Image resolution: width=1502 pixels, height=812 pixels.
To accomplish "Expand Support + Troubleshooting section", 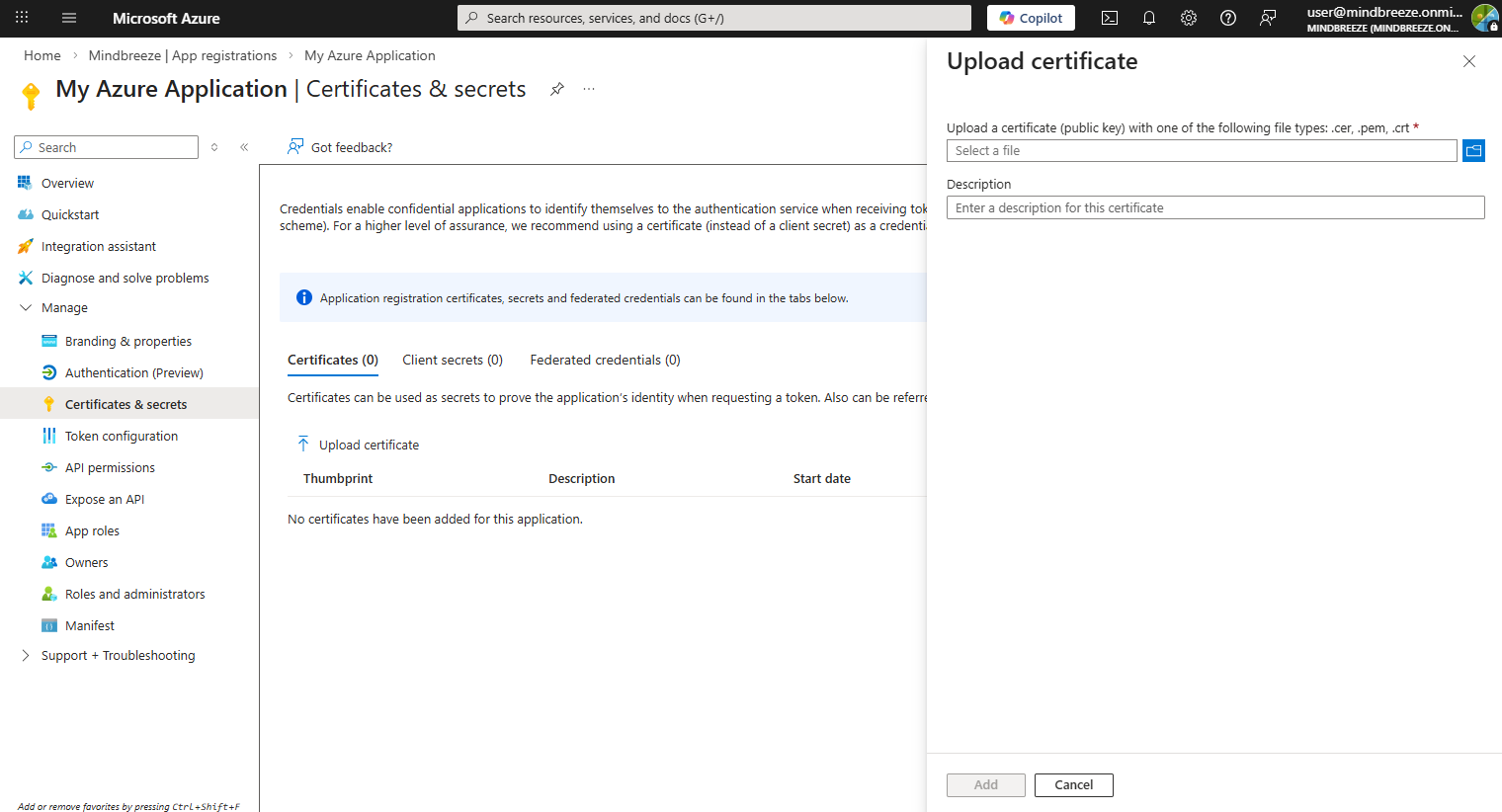I will click(x=26, y=656).
